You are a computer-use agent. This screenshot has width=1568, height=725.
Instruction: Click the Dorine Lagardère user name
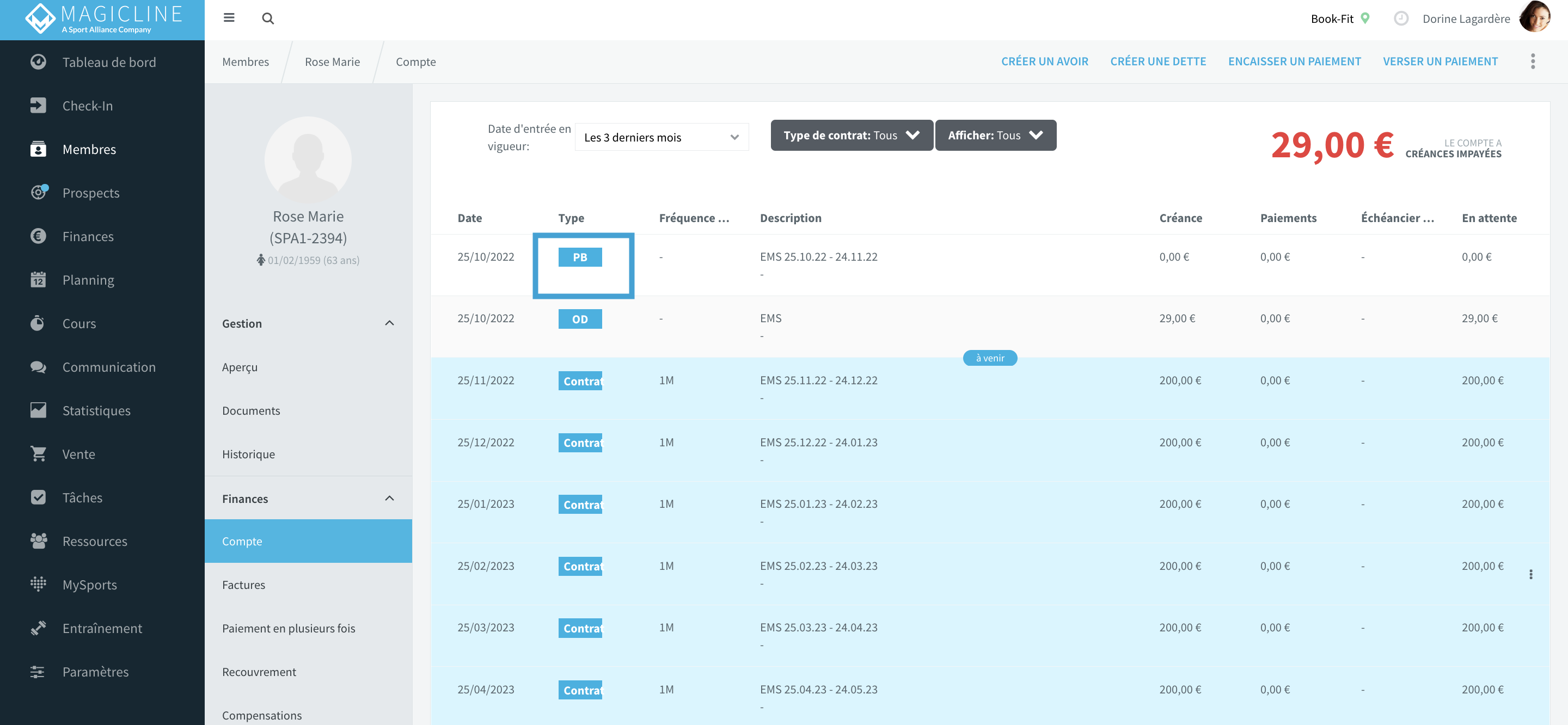pos(1466,19)
